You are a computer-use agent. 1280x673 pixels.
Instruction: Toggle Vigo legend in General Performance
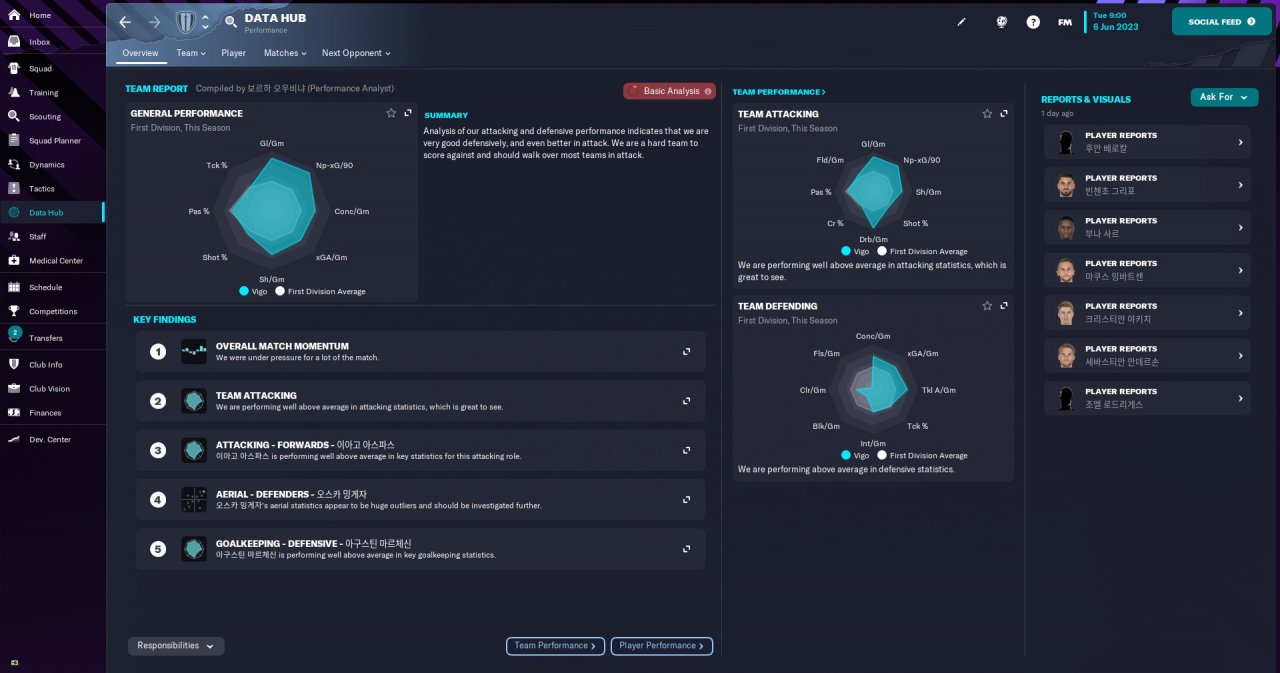pyautogui.click(x=253, y=291)
